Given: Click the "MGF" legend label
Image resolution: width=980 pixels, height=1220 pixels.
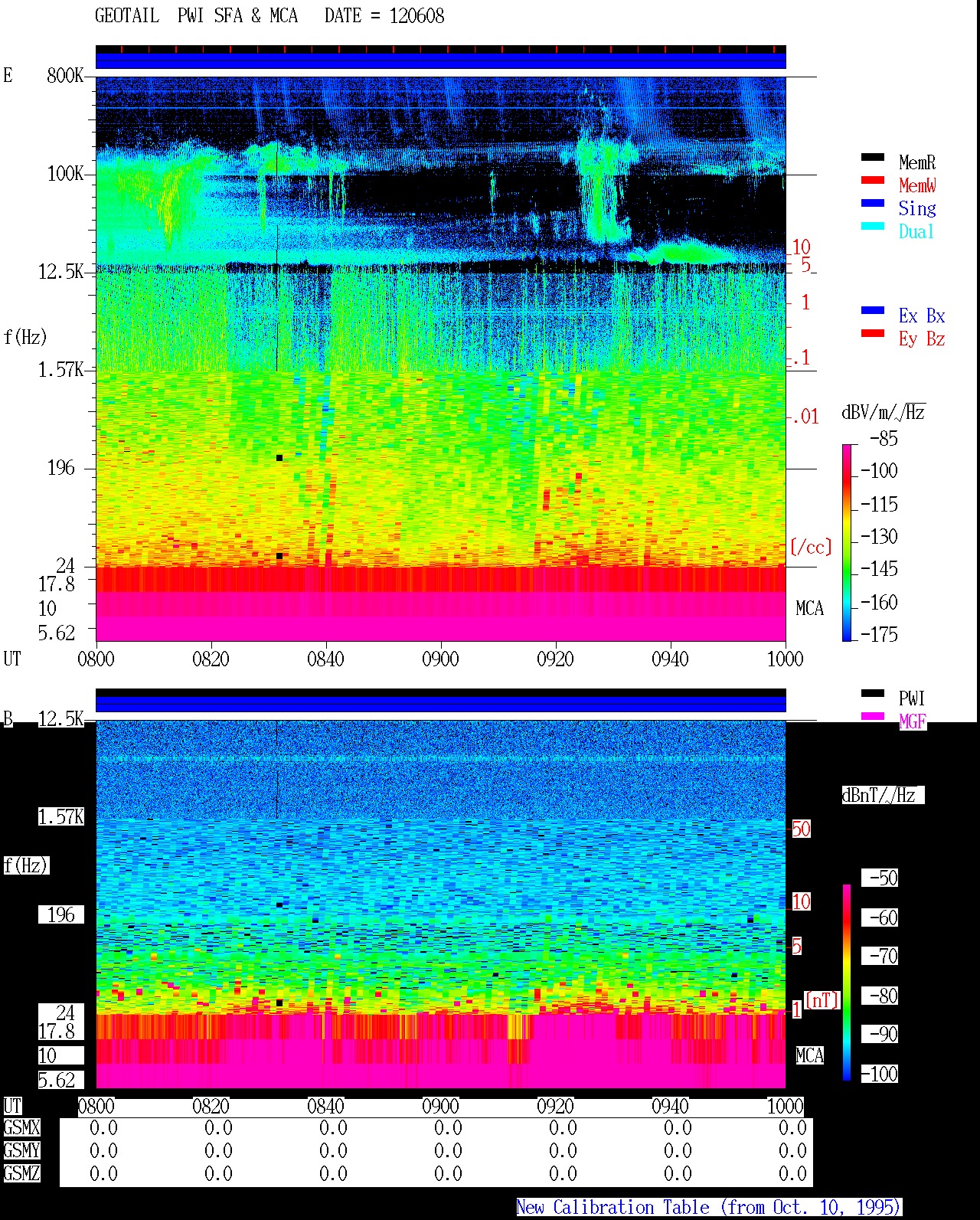Looking at the screenshot, I should [913, 721].
